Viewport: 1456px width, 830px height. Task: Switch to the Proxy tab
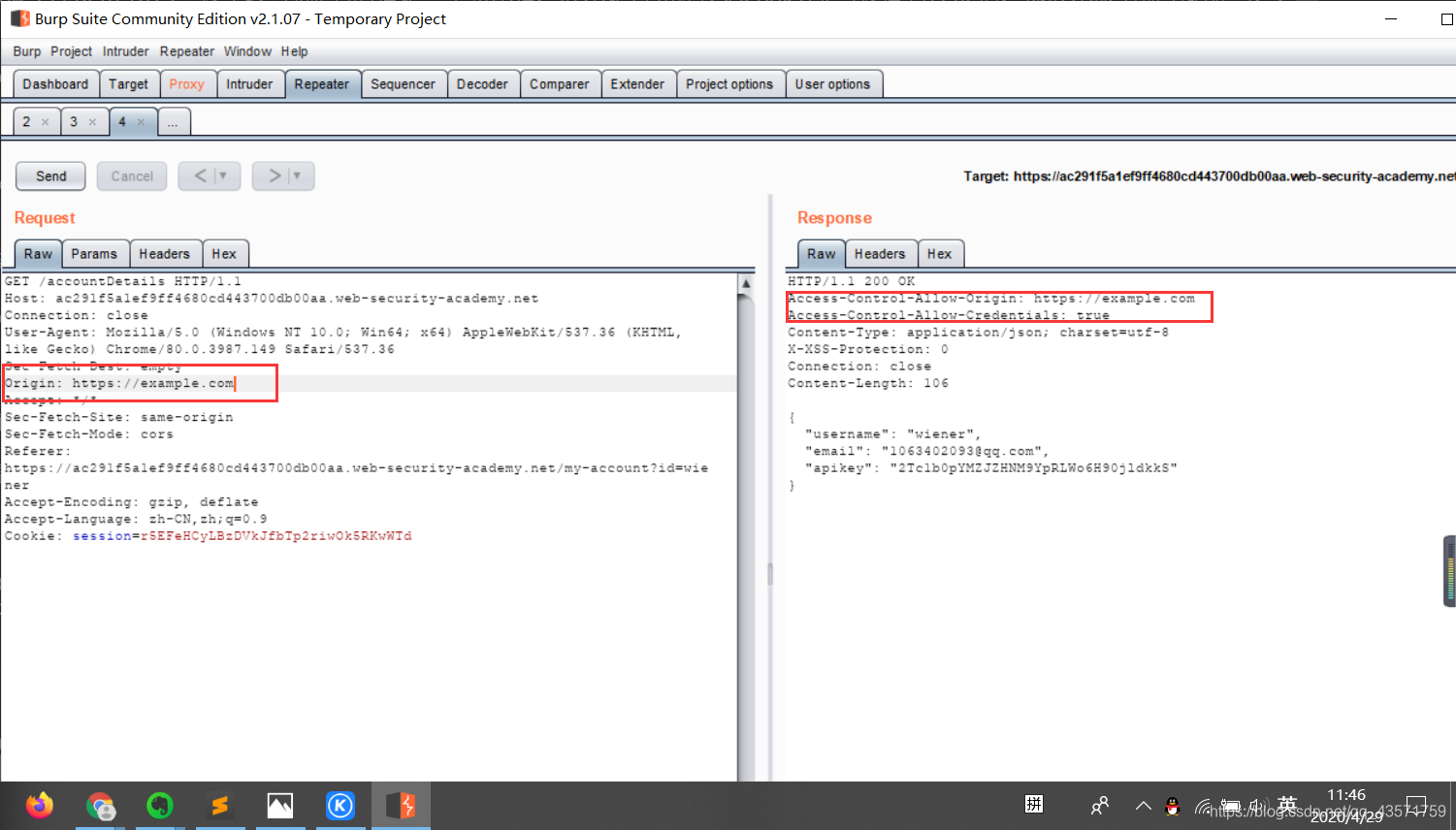[x=186, y=84]
